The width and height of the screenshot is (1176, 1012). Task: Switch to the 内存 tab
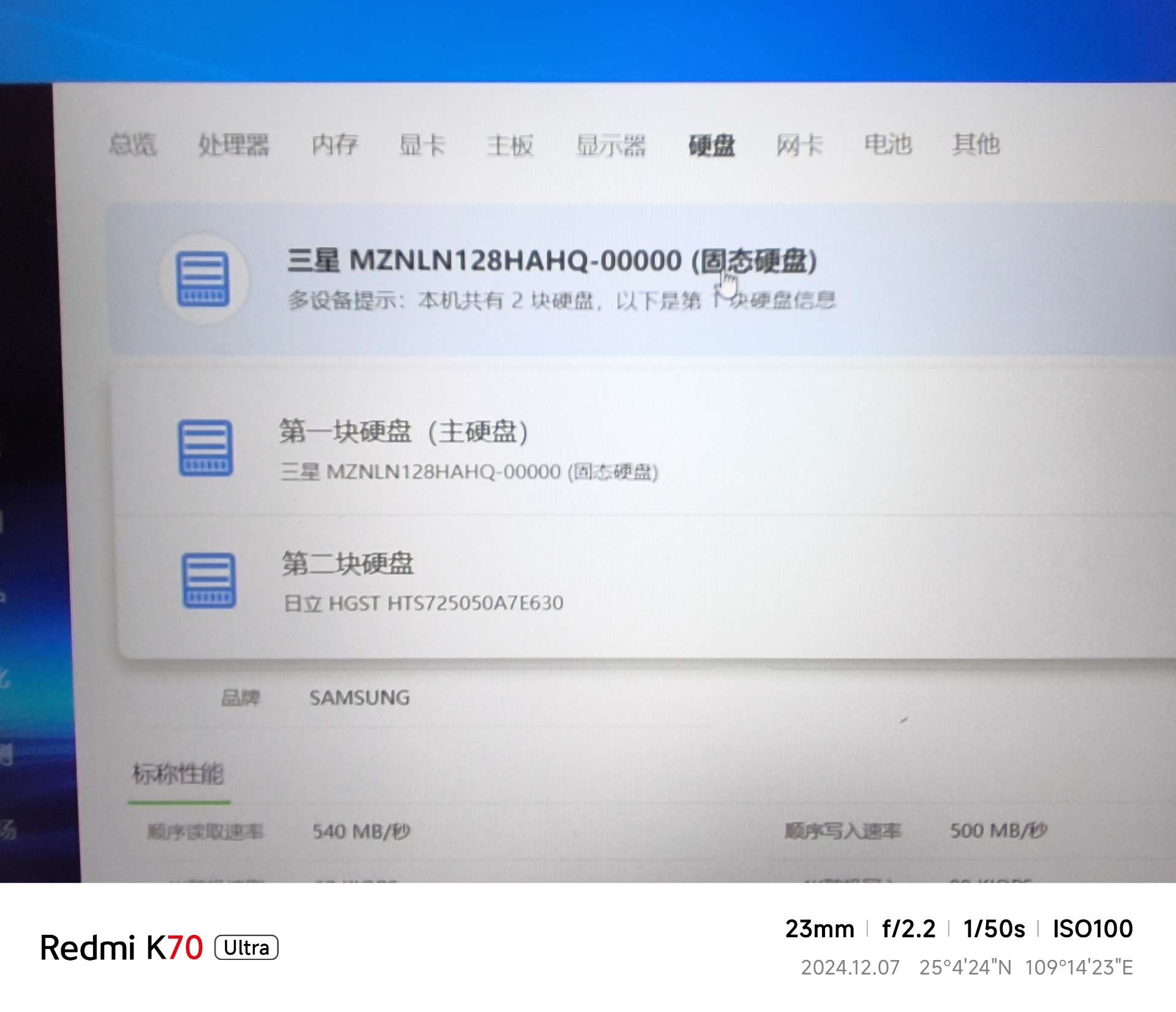(334, 145)
